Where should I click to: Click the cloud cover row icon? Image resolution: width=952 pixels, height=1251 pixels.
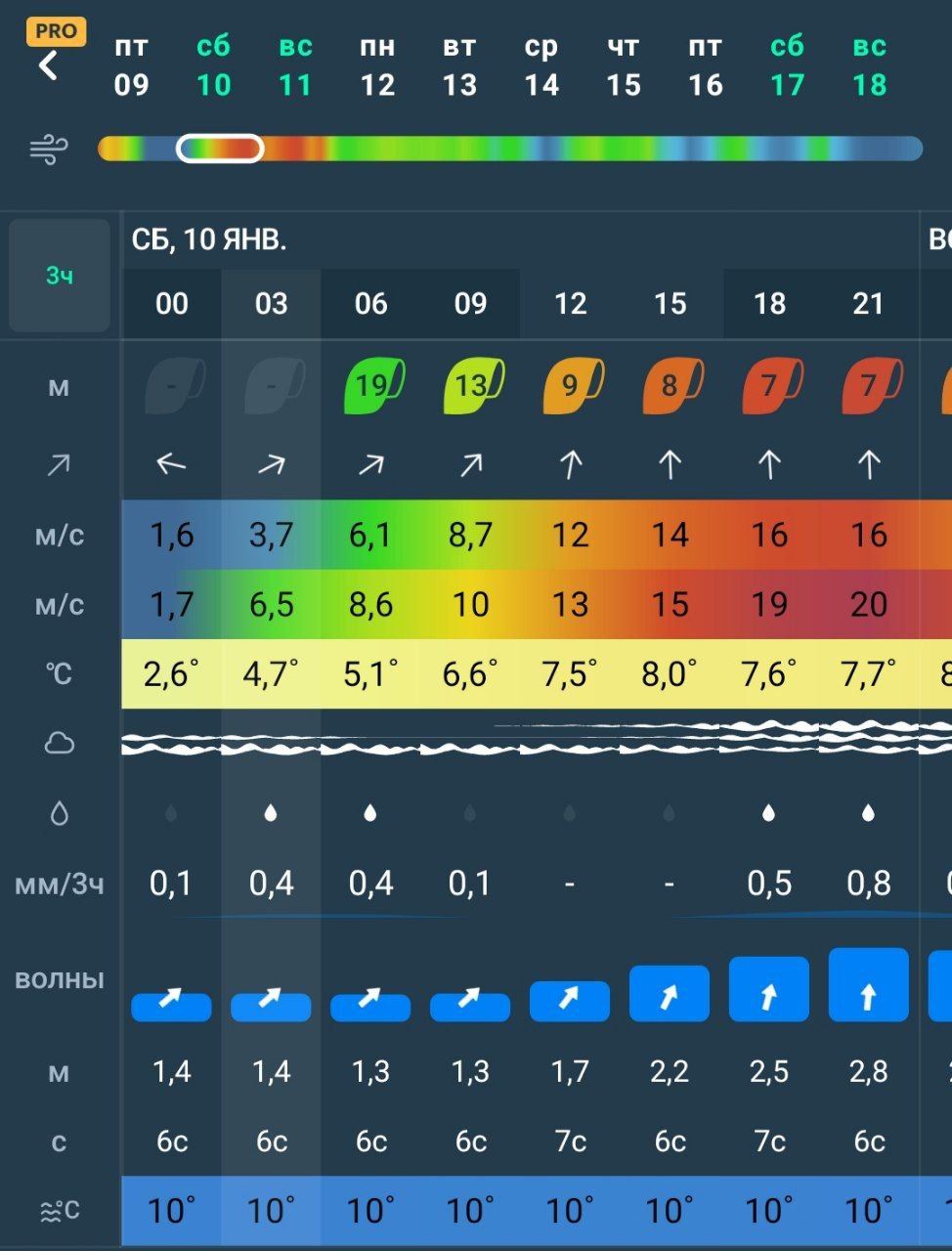[60, 744]
